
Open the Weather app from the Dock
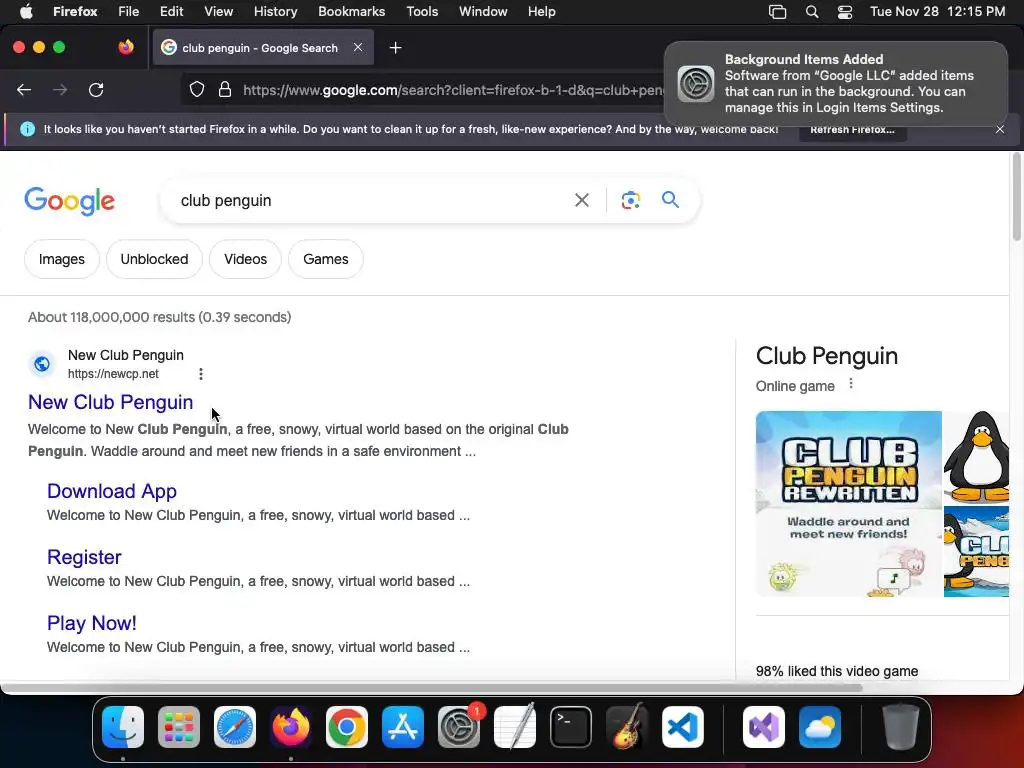click(x=820, y=727)
